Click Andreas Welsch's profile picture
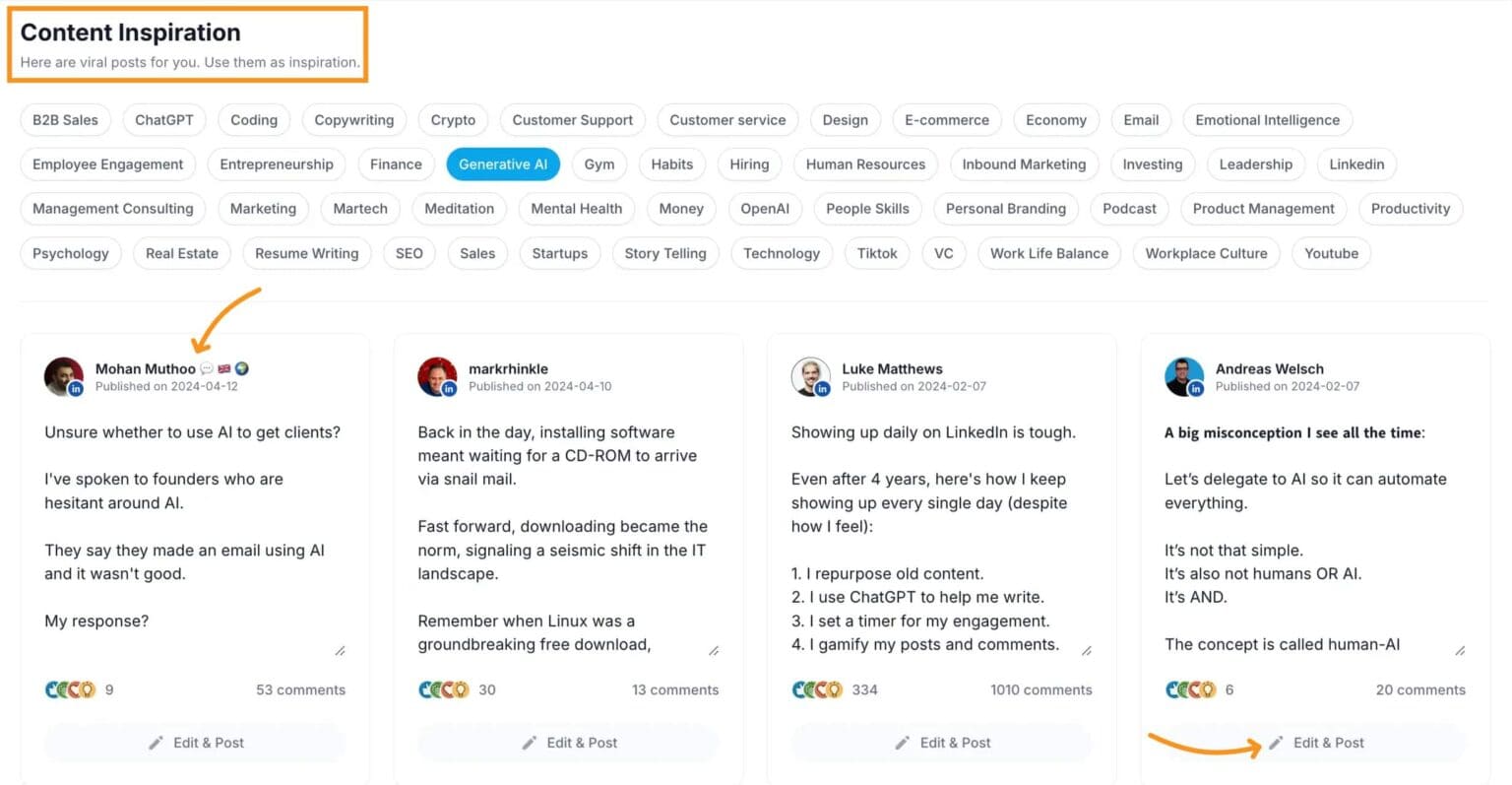 1184,376
